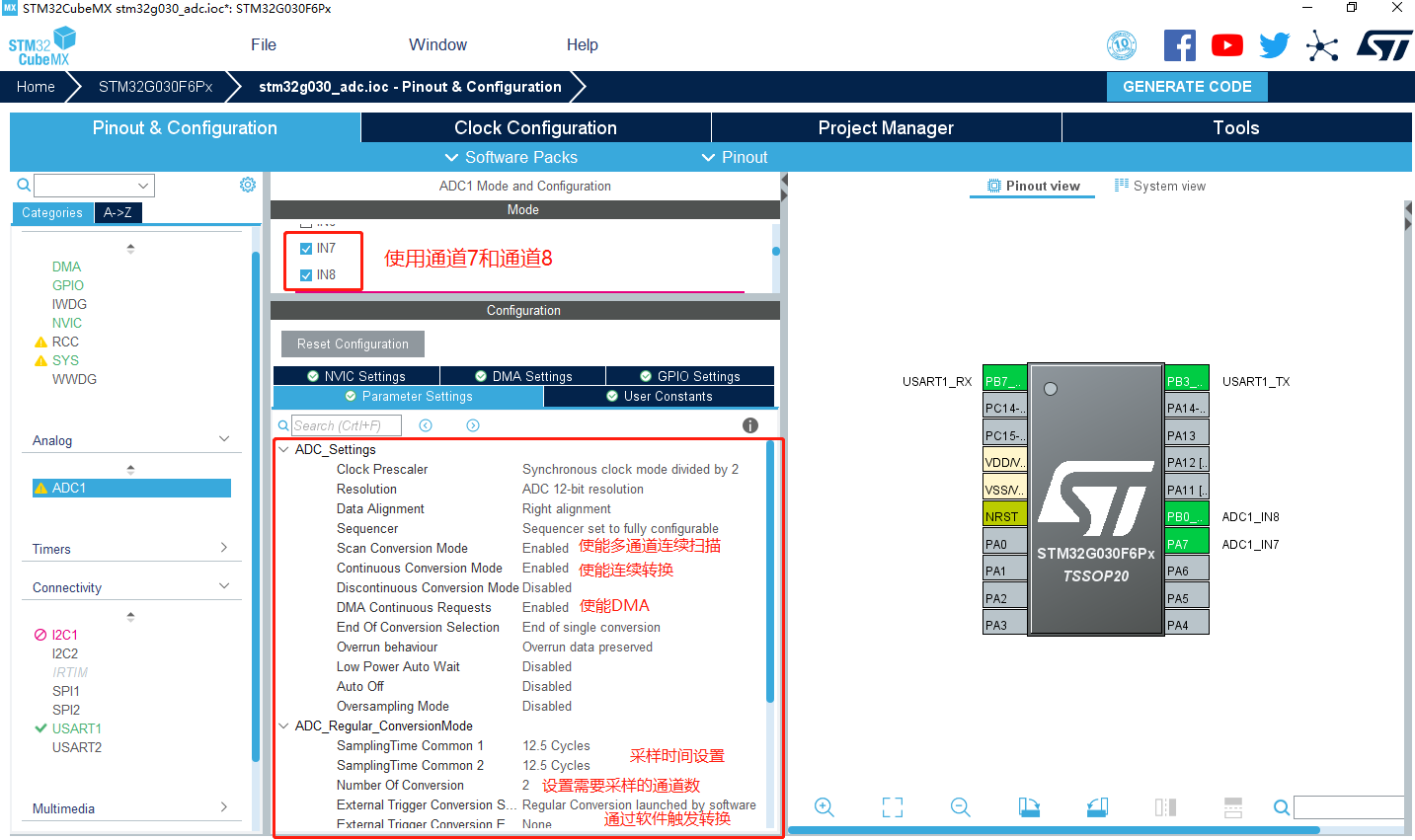Click the PA7 pin on the chip

1187,544
